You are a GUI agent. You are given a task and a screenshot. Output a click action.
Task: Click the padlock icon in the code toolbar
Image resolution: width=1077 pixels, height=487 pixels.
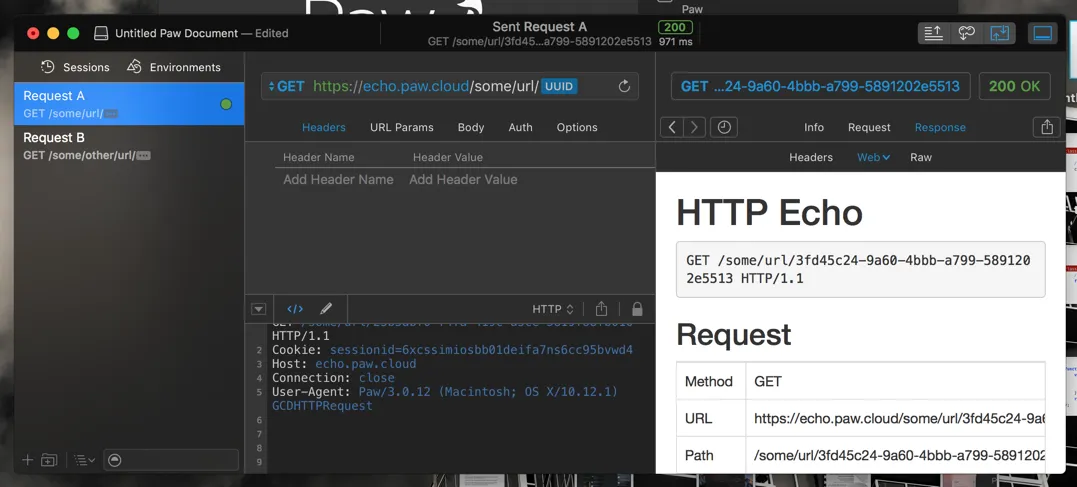click(x=637, y=309)
